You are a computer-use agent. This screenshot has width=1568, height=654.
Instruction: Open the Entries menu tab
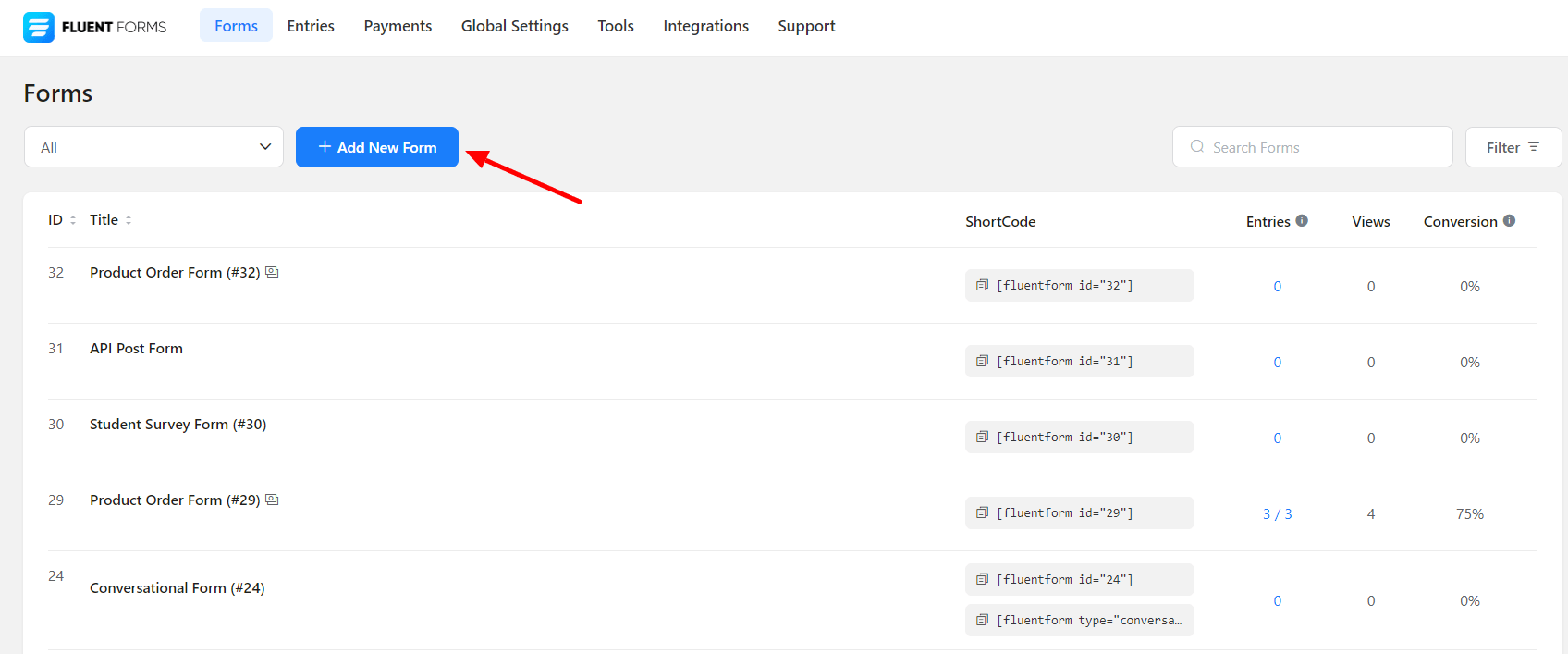(x=311, y=26)
